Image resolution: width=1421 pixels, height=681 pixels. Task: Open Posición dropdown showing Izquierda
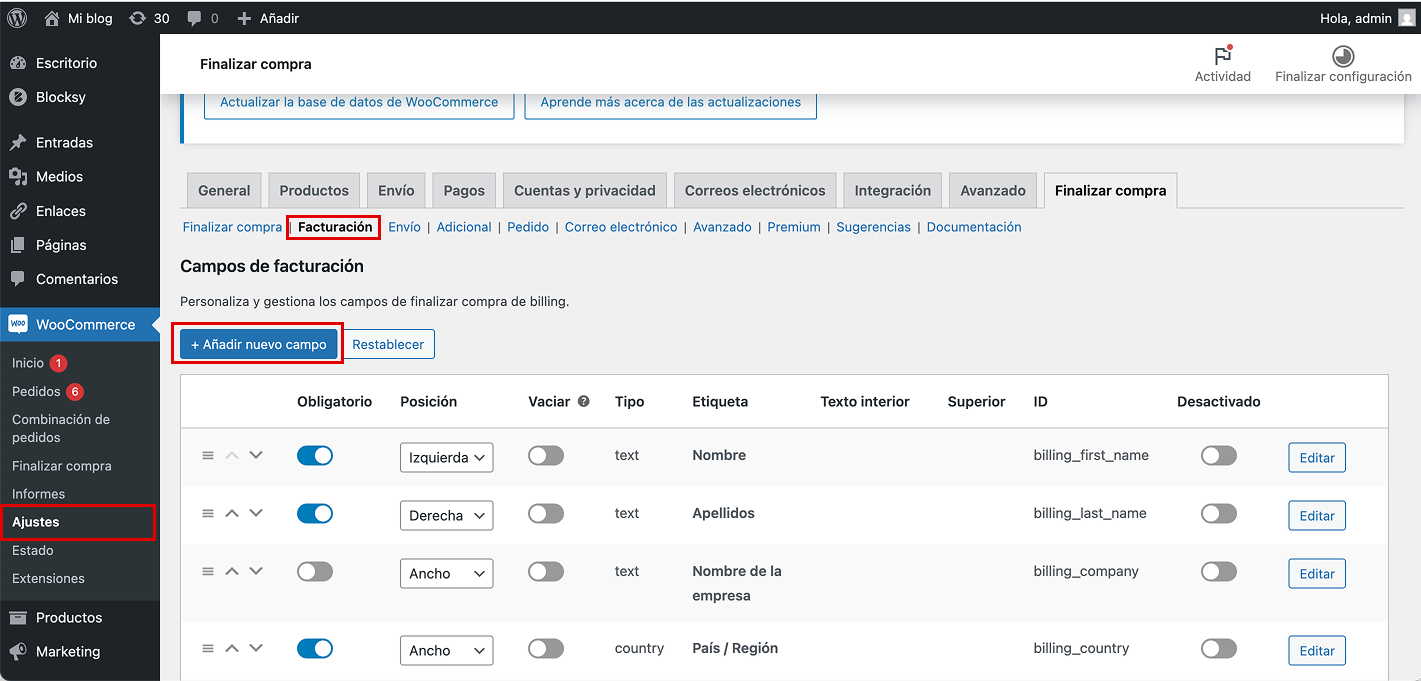click(x=446, y=457)
